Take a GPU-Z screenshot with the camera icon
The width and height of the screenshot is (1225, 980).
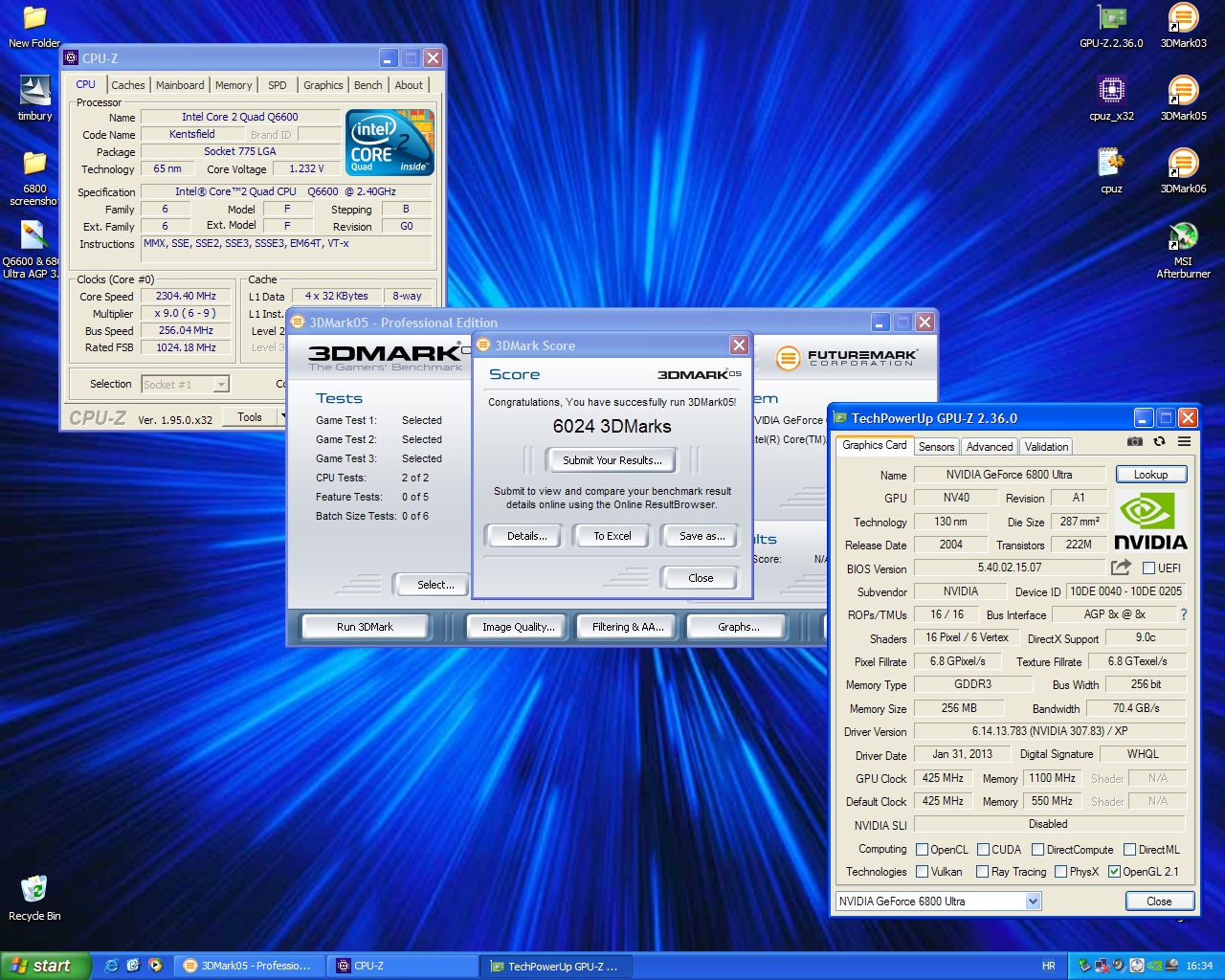point(1135,441)
